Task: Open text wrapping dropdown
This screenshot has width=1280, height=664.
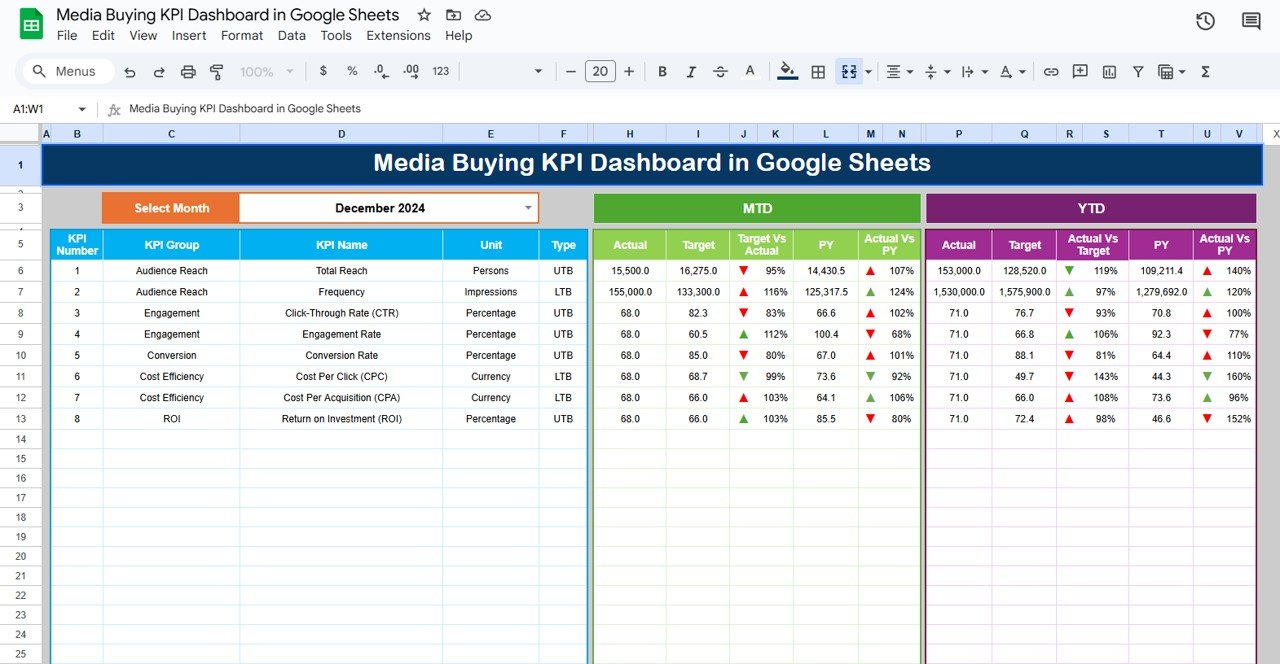Action: (973, 71)
